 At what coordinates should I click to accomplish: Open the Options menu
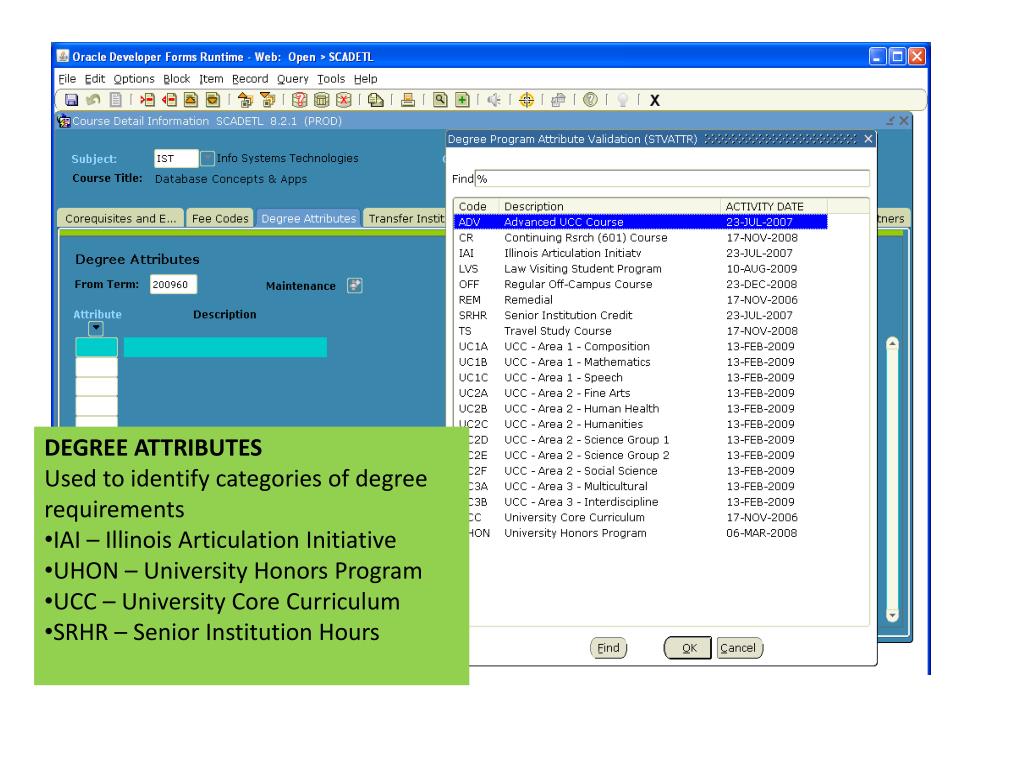134,79
